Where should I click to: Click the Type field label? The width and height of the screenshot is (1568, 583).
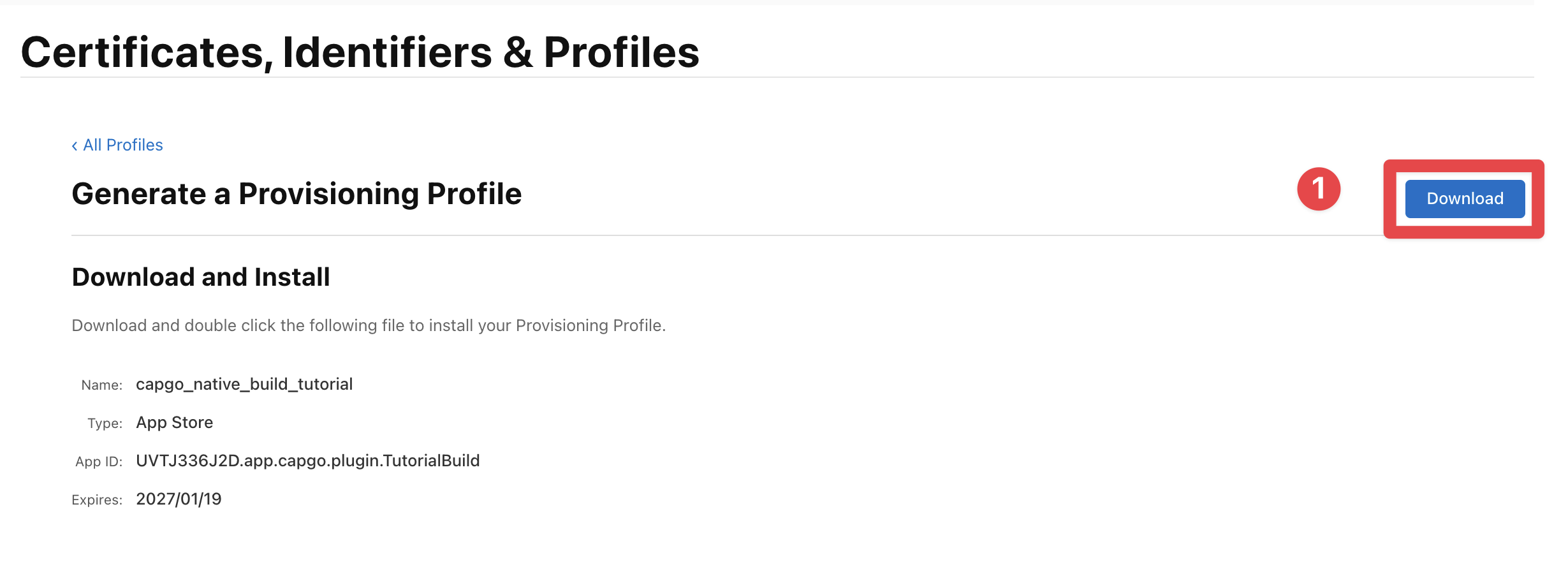[x=105, y=422]
